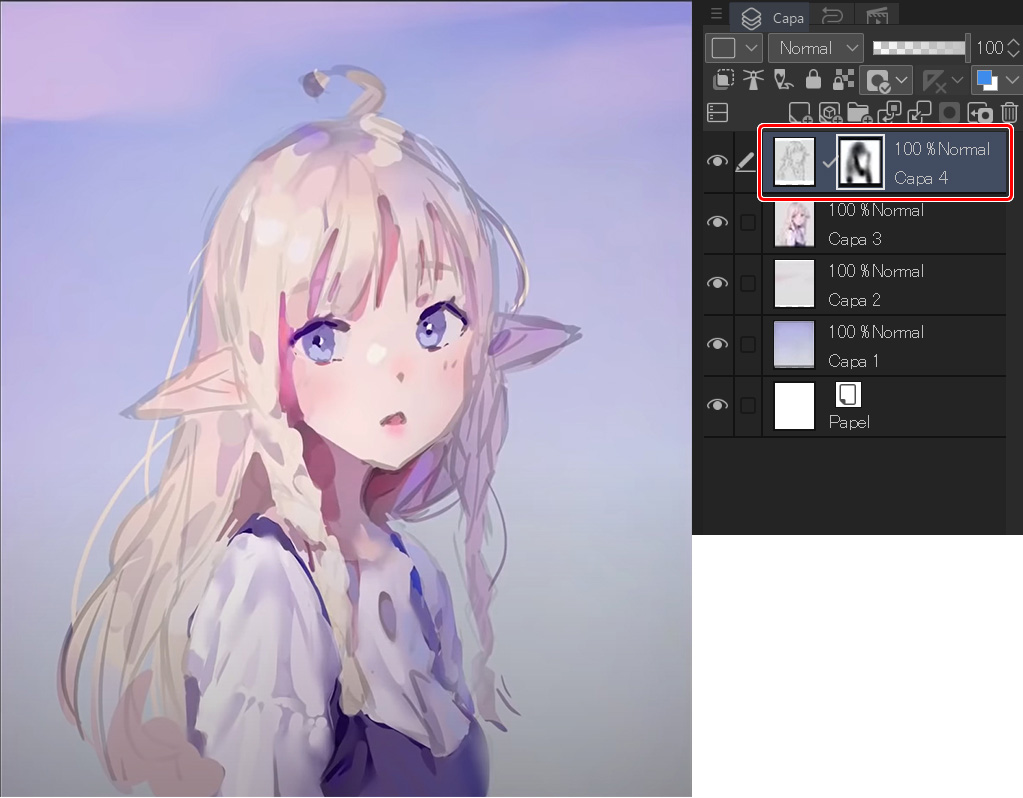Click the Lock Layer padlock icon
The image size is (1023, 798).
point(813,80)
